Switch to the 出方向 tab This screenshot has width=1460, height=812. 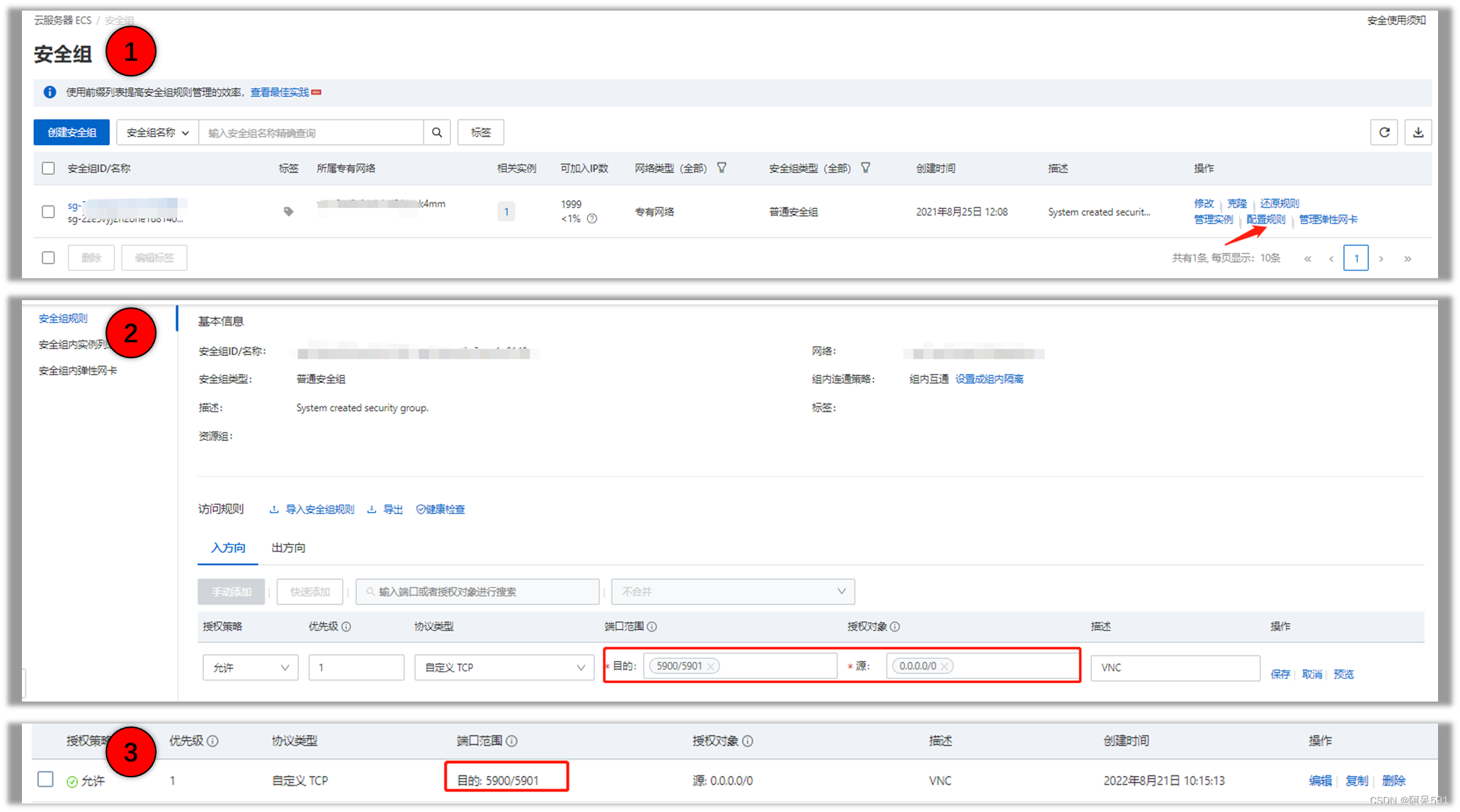click(288, 548)
